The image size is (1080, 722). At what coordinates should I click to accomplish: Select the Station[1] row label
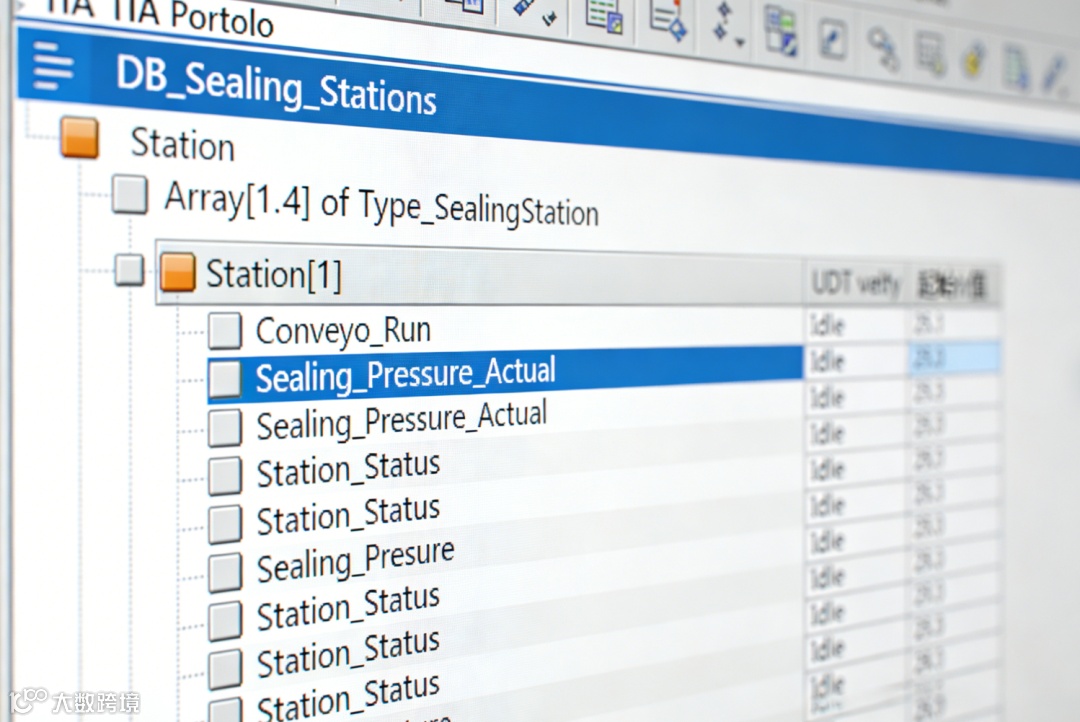pos(273,275)
